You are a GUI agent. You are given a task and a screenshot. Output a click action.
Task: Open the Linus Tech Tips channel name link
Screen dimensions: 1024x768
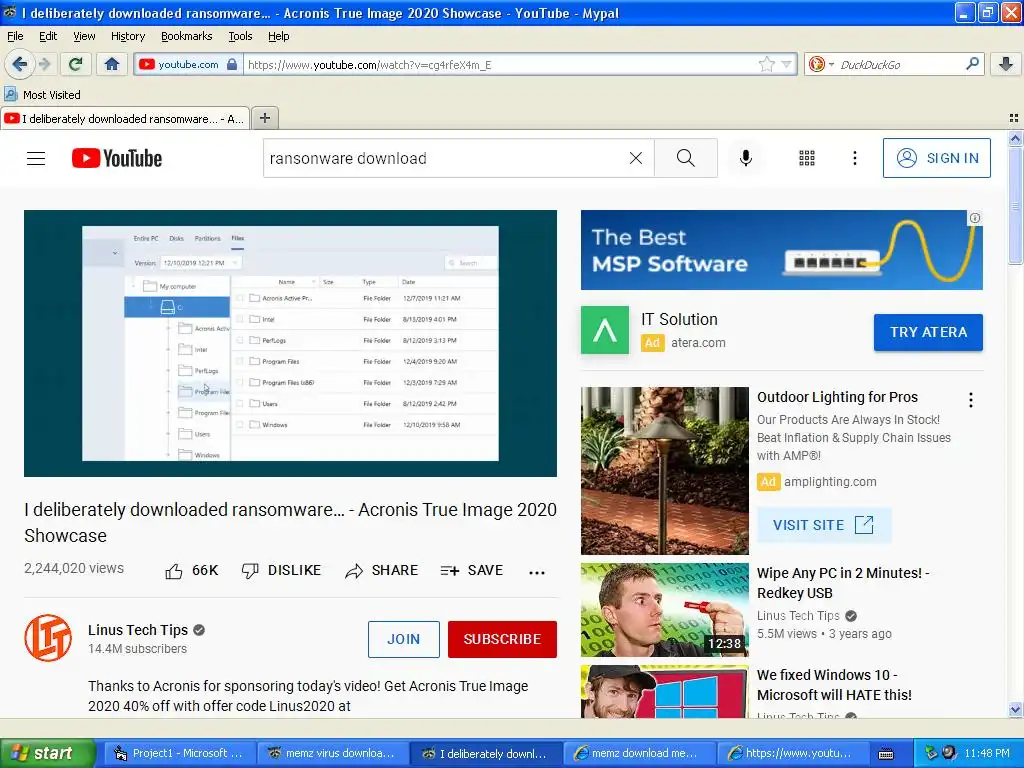(x=138, y=630)
